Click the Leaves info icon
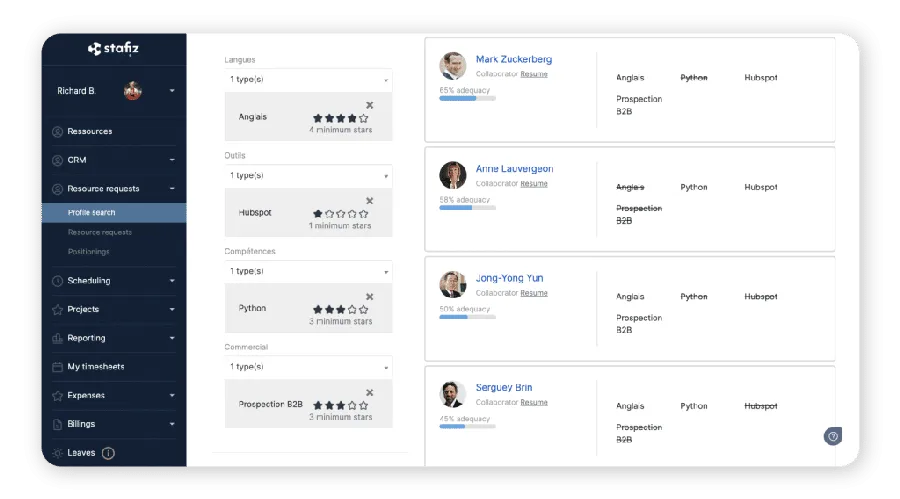Screen dimensions: 900x499 coord(108,453)
